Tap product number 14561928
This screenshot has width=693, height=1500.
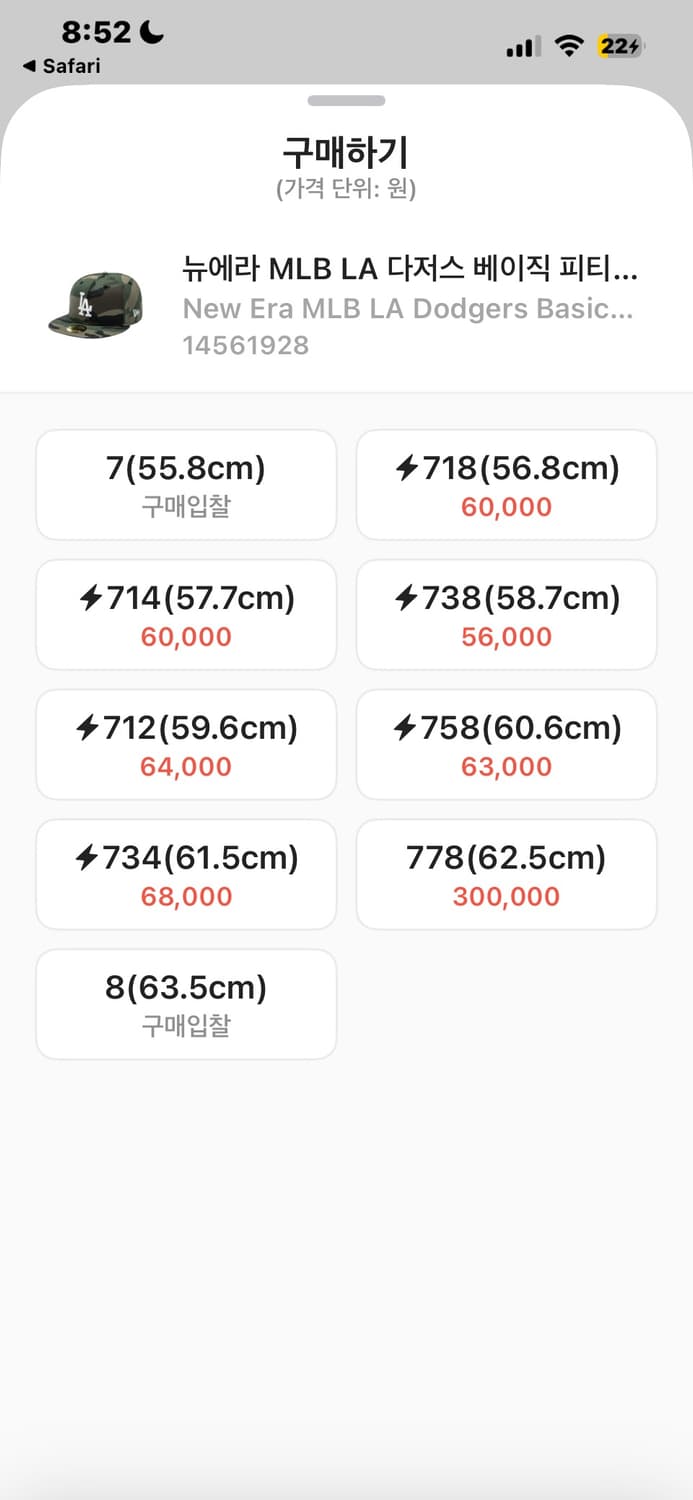coord(245,346)
